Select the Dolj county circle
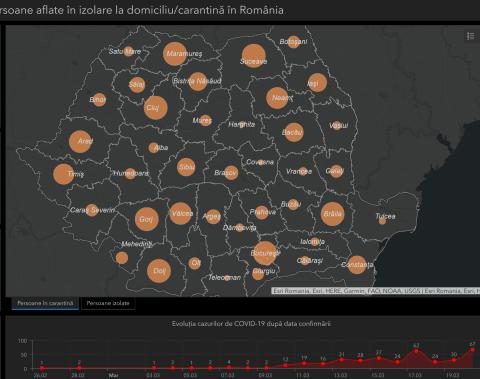Viewport: 480px width, 379px height. point(159,271)
